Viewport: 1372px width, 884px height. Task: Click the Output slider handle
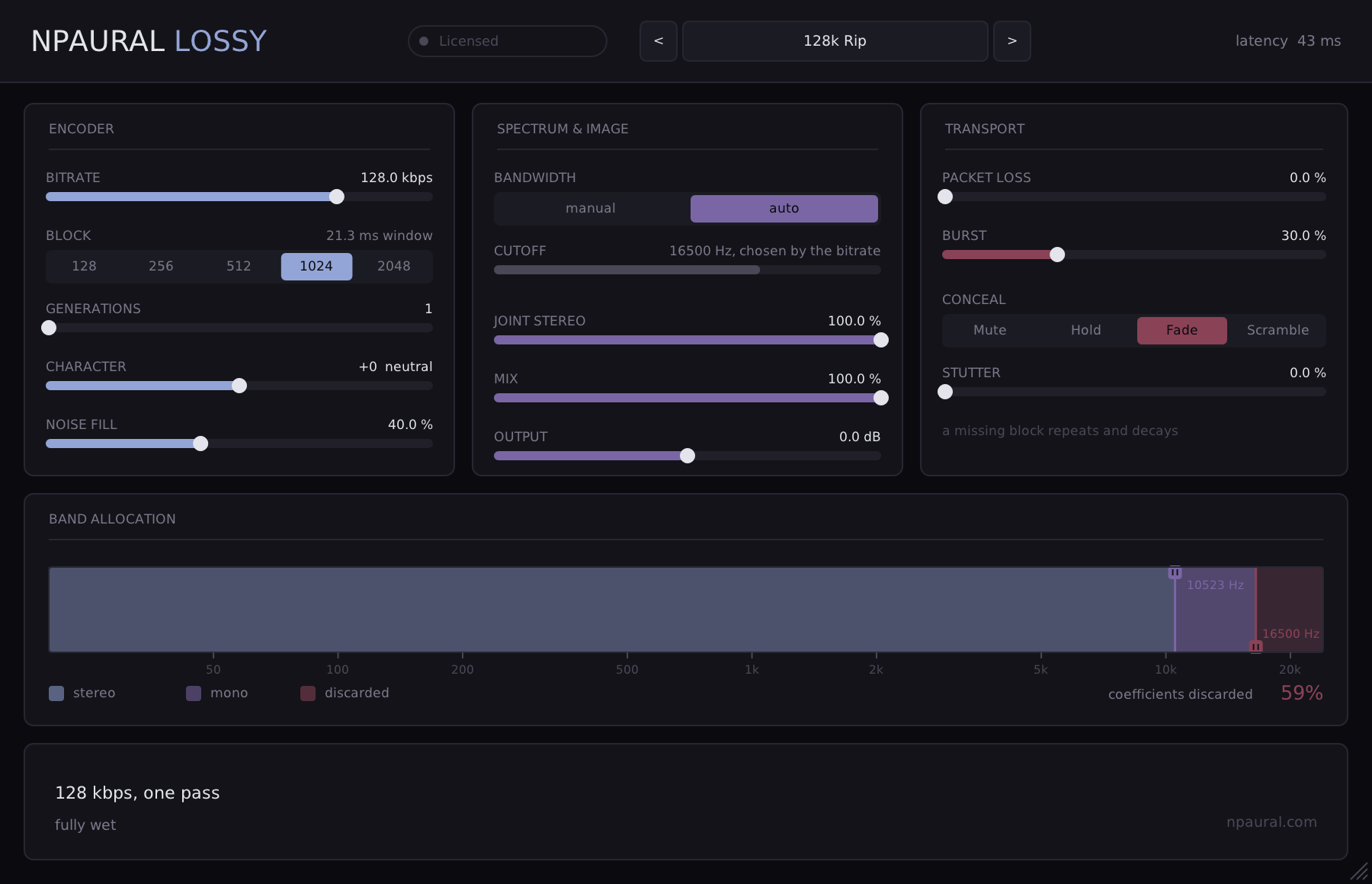[688, 456]
